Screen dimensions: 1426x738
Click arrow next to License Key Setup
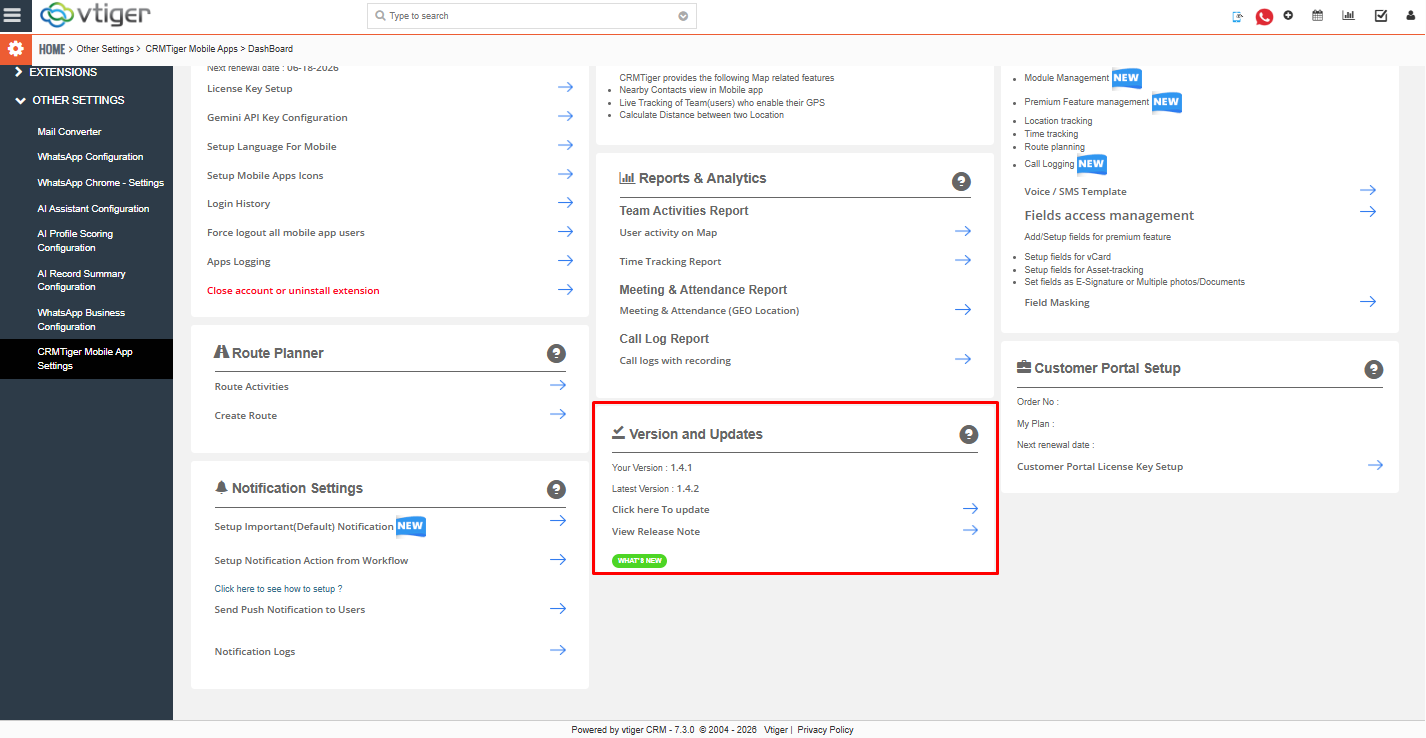click(565, 87)
